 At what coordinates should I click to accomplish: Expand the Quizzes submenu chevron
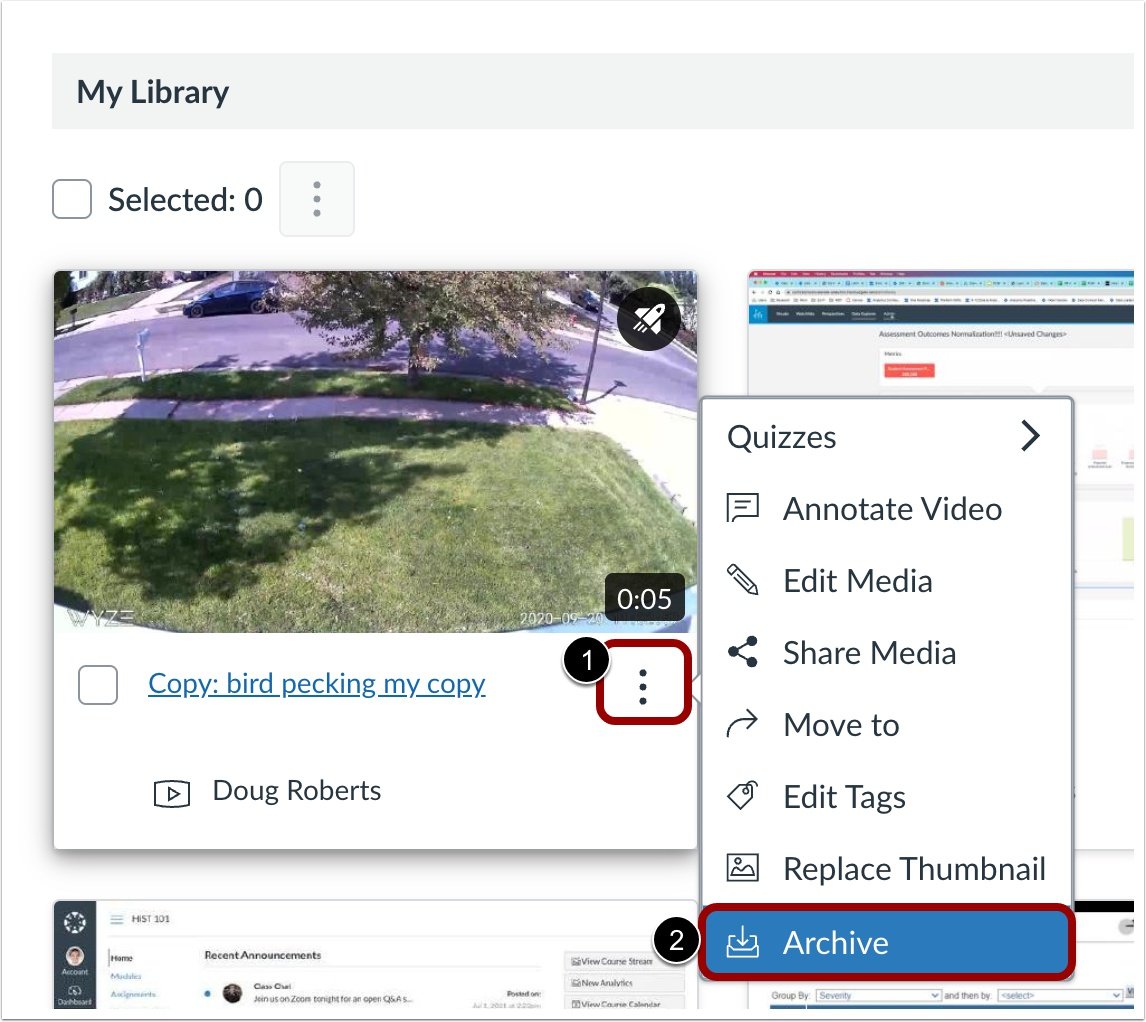click(1031, 435)
